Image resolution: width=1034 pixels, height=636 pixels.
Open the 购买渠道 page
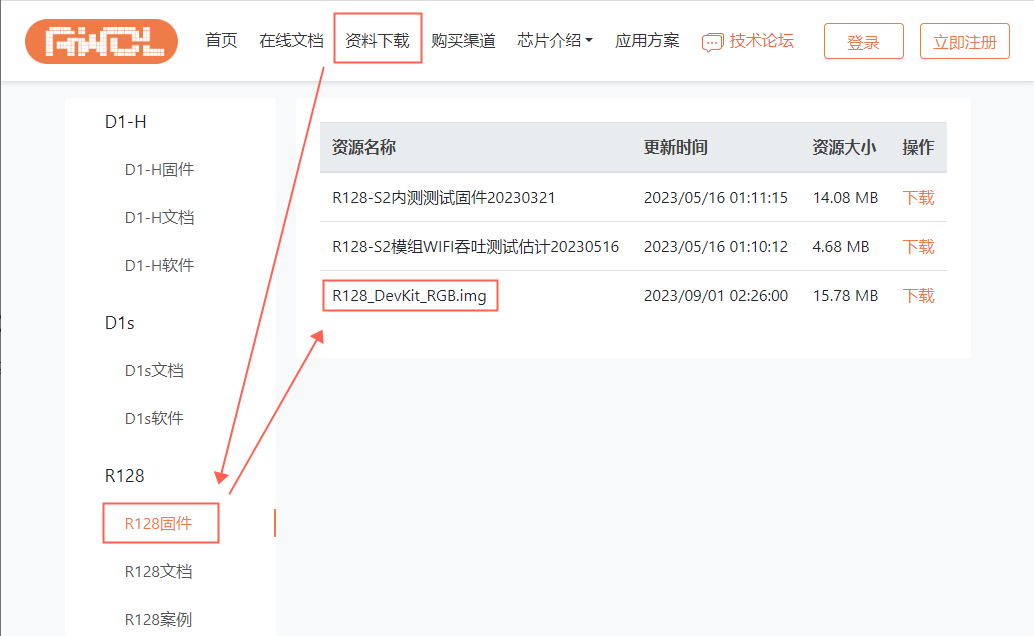click(463, 41)
